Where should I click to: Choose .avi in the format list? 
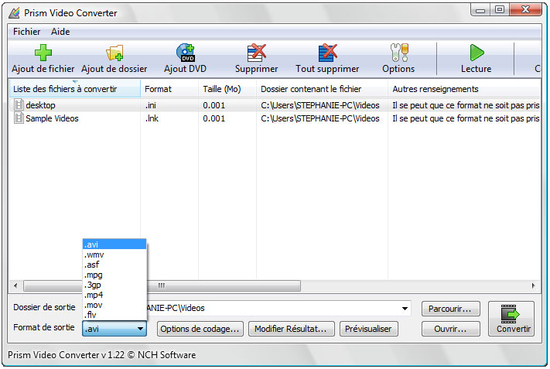click(114, 244)
